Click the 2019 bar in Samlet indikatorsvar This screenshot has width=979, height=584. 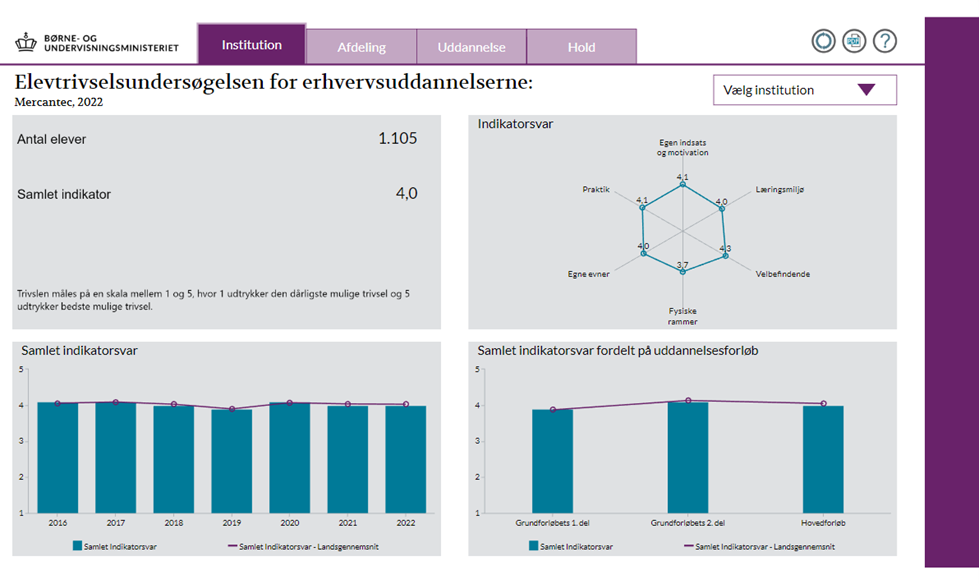tap(231, 460)
